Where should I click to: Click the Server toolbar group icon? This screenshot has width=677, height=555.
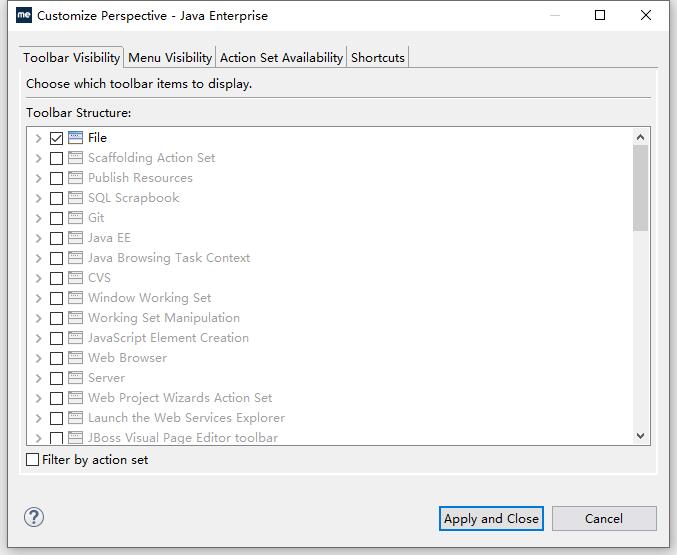75,378
